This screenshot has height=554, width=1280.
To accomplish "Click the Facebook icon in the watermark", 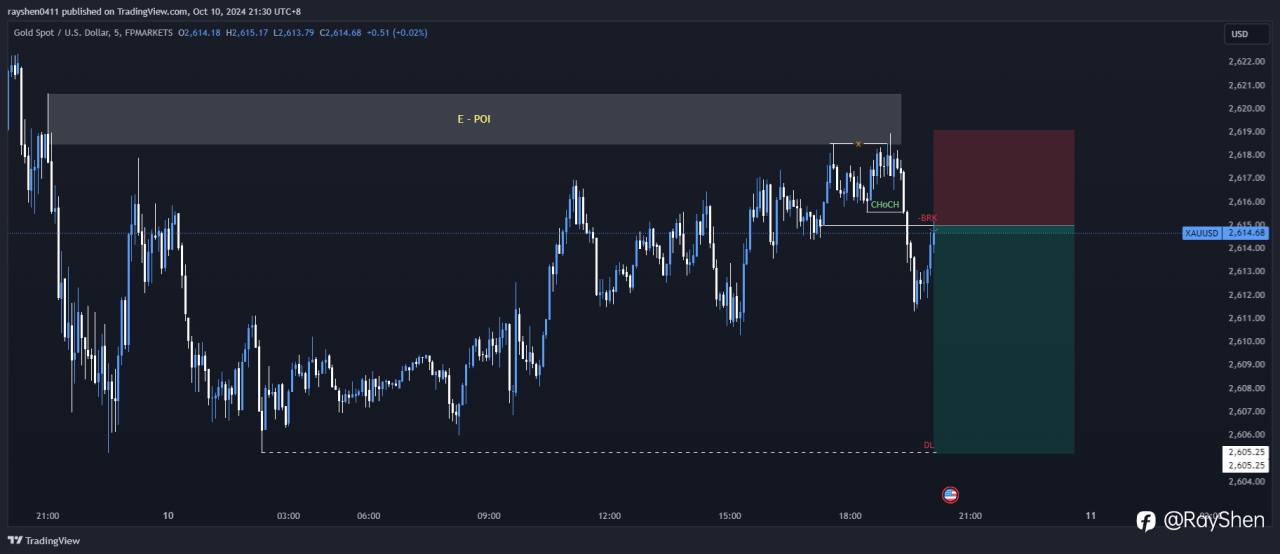I will (1146, 520).
